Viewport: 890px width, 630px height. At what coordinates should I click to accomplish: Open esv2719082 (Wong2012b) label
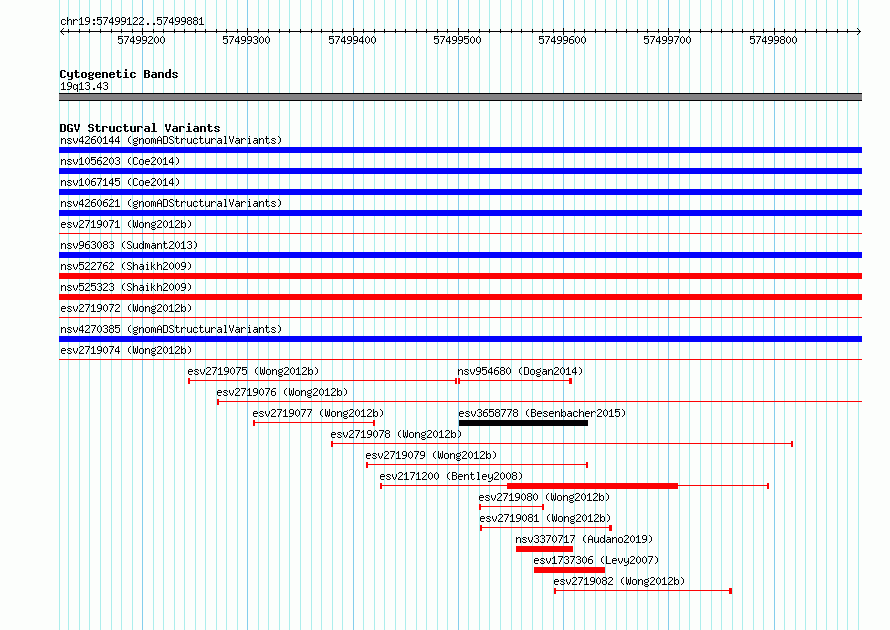pos(619,581)
